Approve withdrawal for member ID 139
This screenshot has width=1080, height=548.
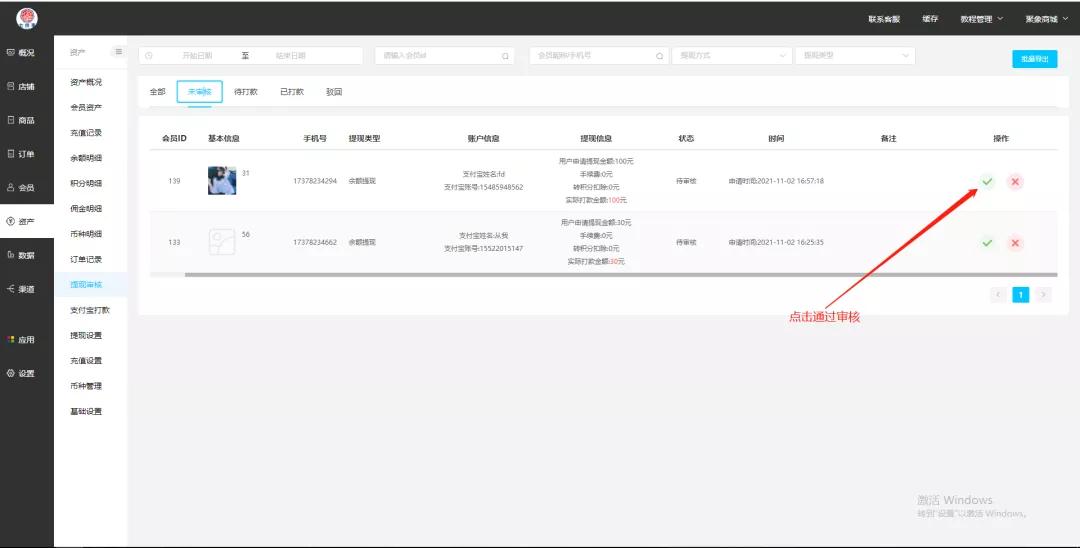(x=987, y=182)
